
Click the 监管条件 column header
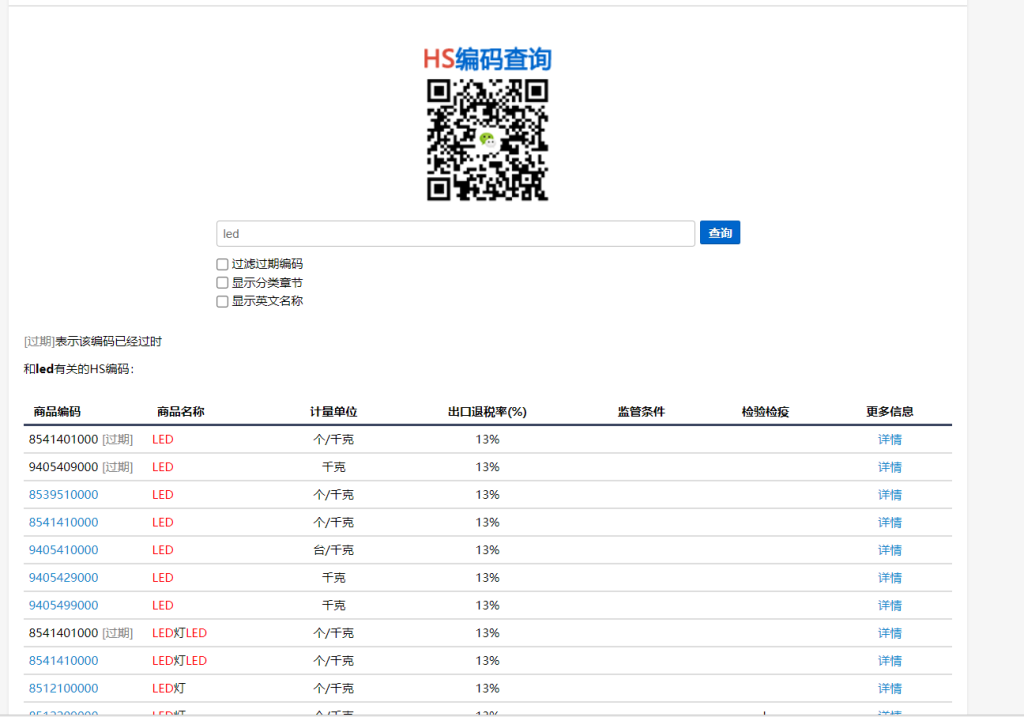click(x=641, y=412)
